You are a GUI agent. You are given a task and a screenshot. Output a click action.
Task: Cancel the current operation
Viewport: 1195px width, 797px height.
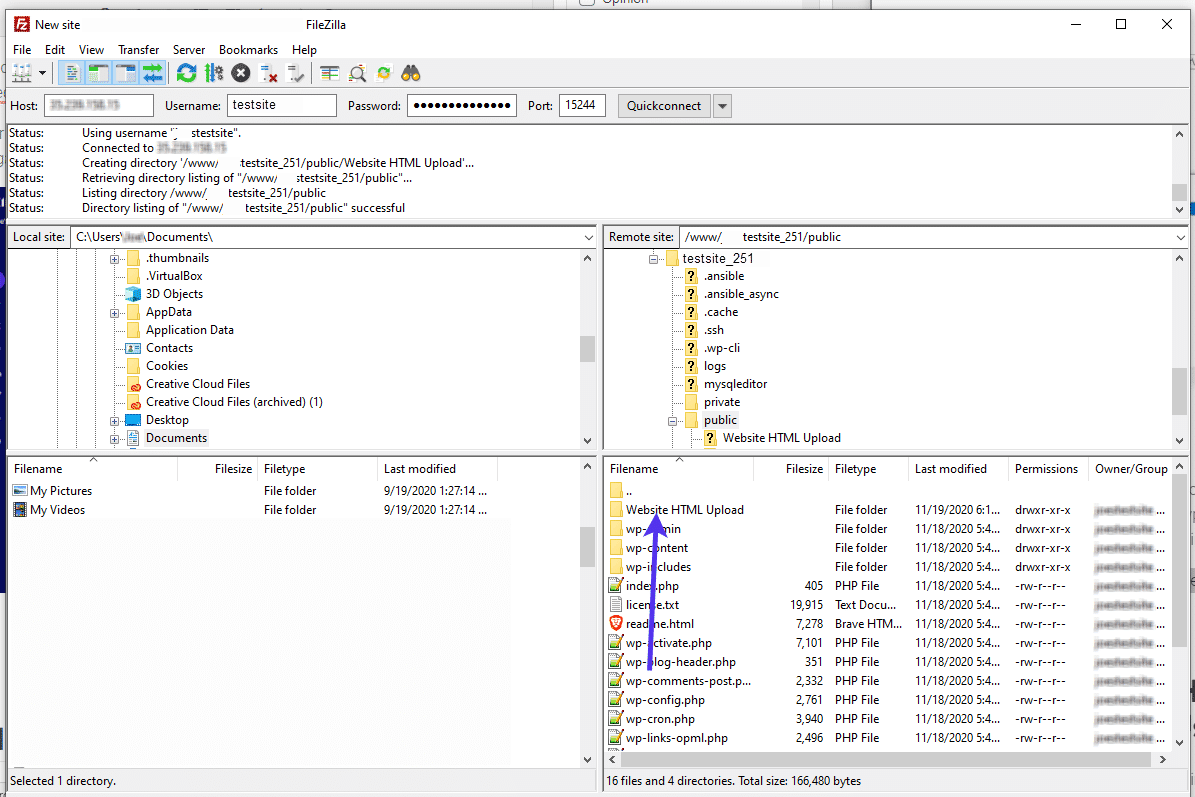[x=240, y=72]
